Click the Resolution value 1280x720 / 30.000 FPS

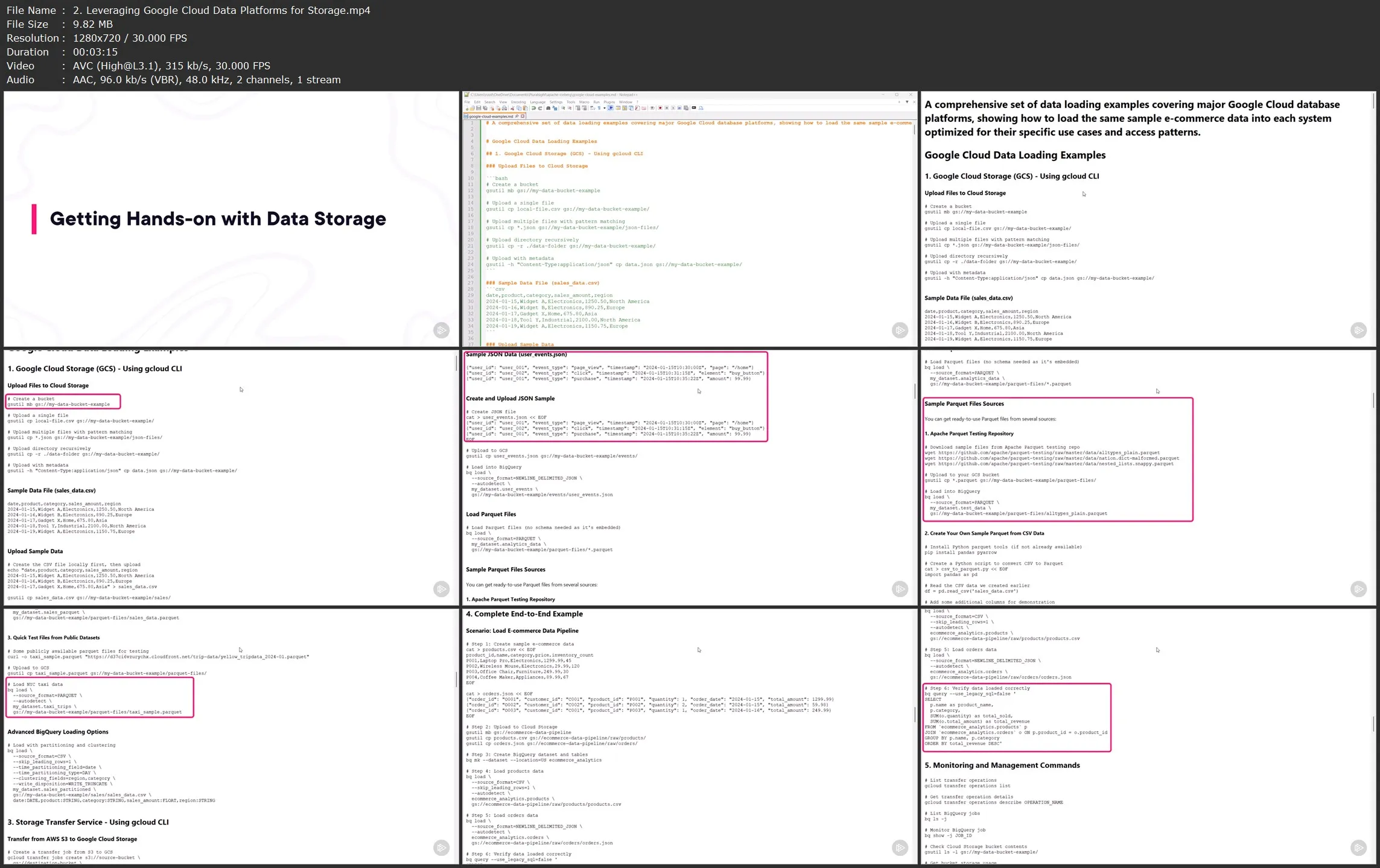tap(130, 38)
